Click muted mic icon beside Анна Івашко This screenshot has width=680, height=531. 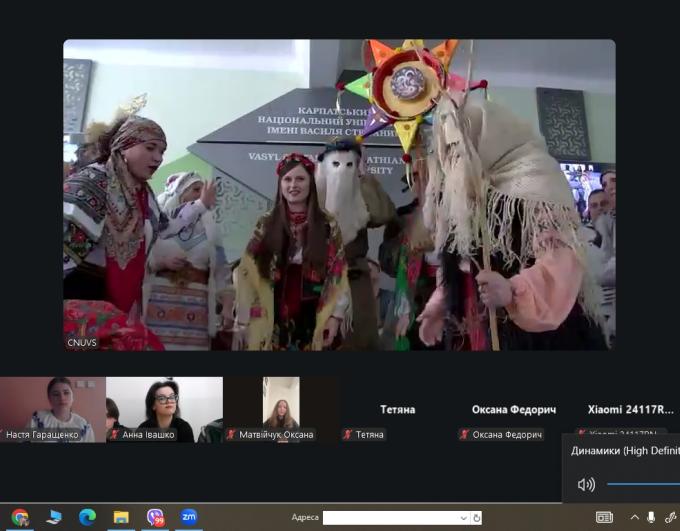pos(115,435)
